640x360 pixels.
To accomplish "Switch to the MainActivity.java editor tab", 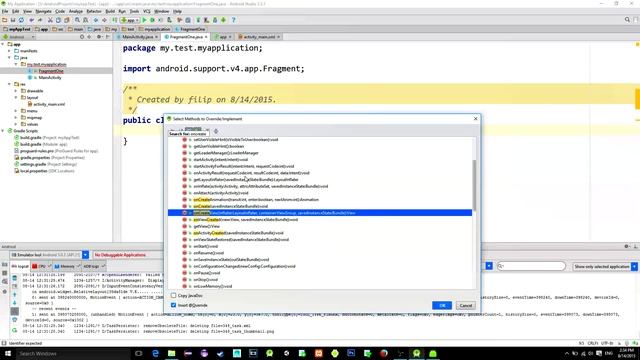I will click(138, 37).
